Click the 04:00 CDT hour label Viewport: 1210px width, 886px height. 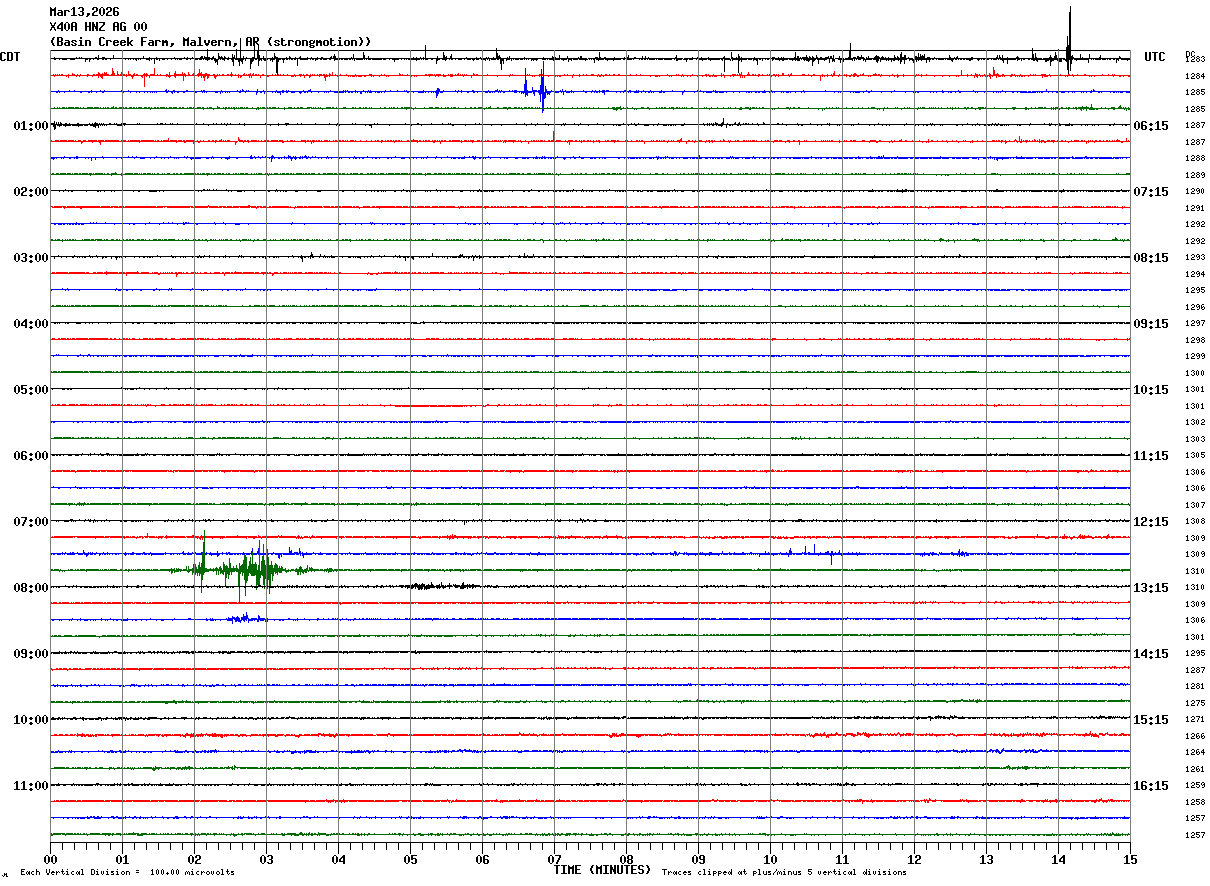31,324
